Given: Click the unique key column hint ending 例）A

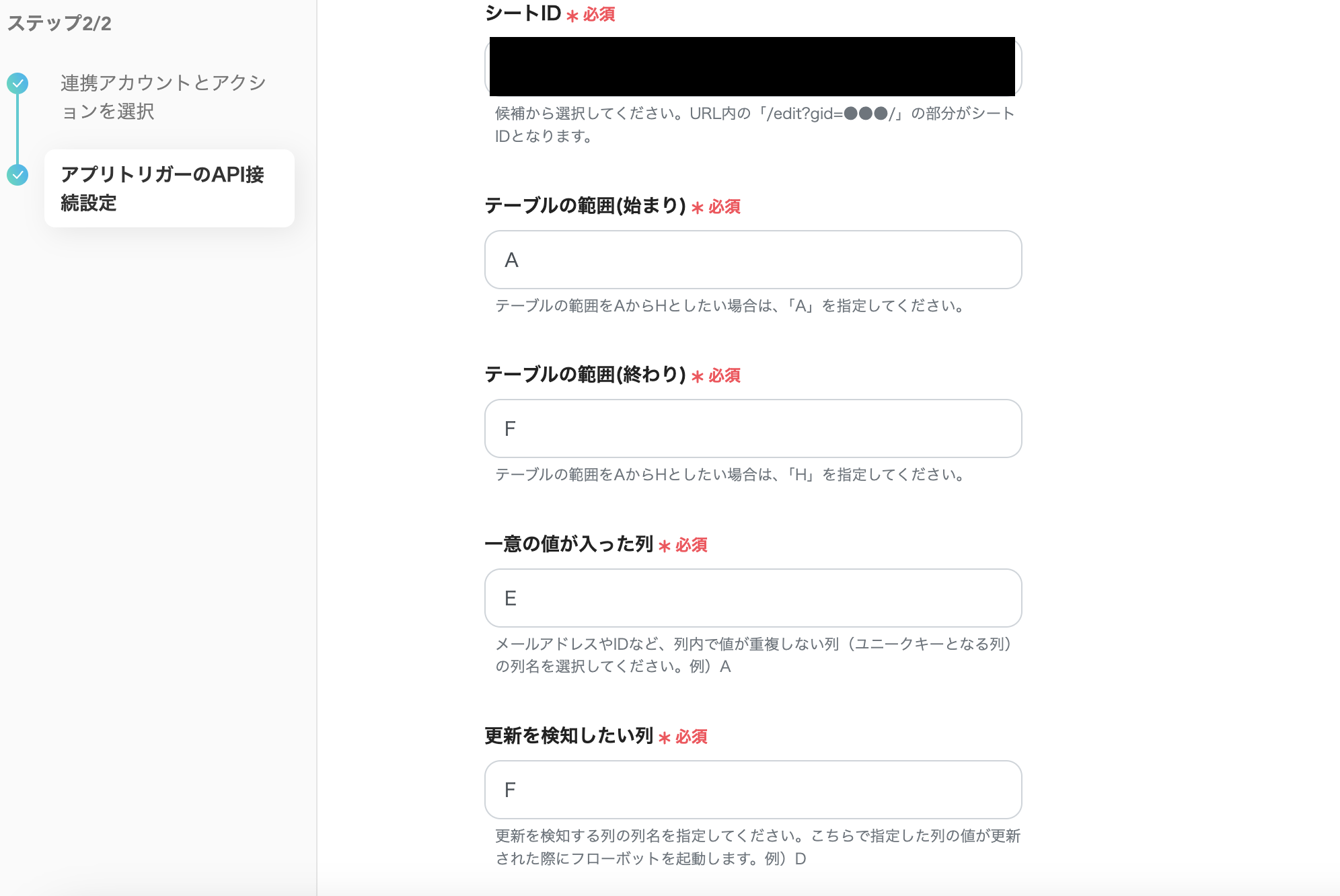Looking at the screenshot, I should (x=753, y=655).
